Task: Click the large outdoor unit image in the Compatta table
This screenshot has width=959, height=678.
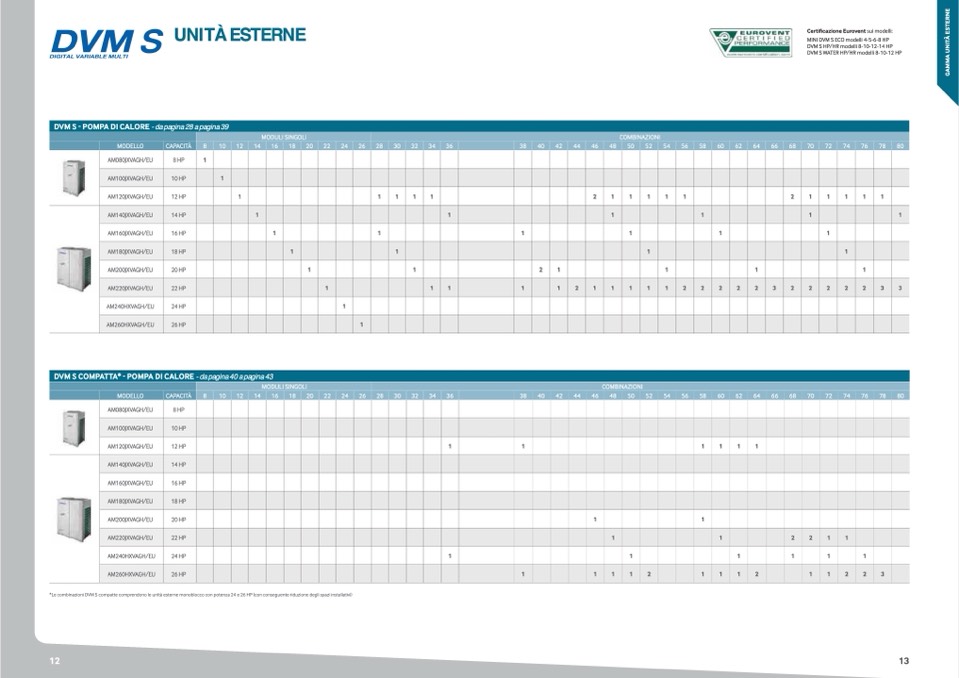Action: tap(74, 518)
